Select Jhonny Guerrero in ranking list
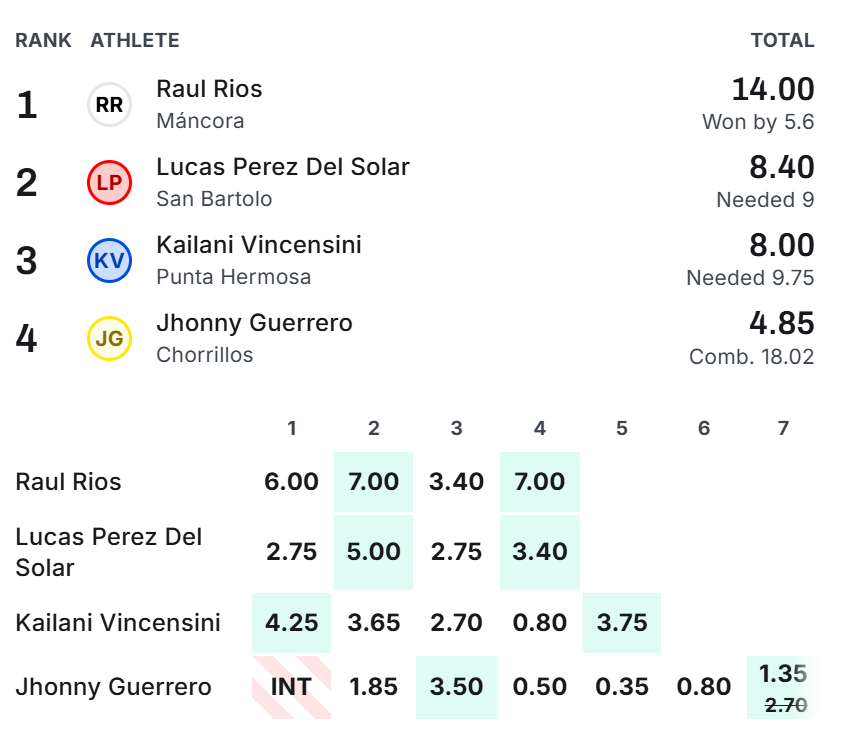Image resolution: width=843 pixels, height=737 pixels. 254,323
